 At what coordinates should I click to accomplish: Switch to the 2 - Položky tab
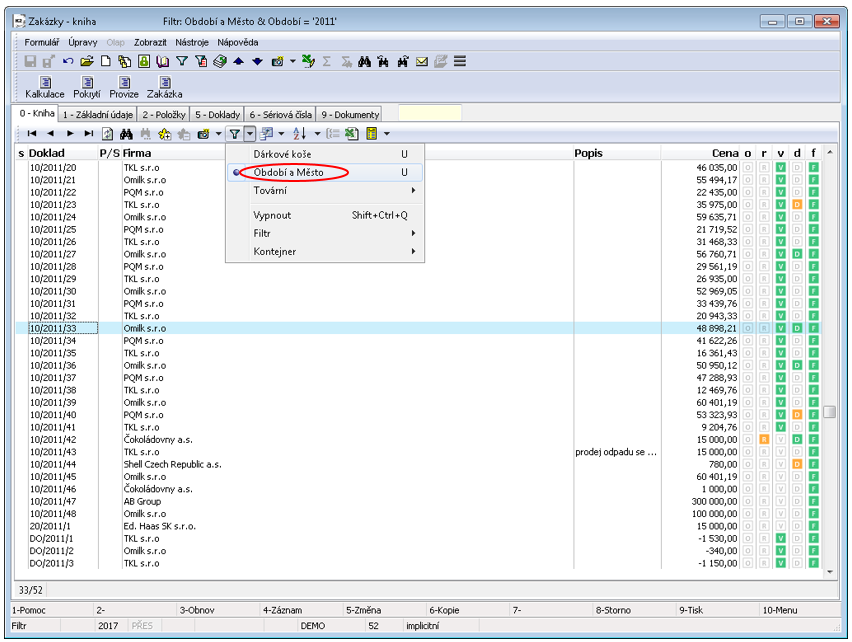[163, 115]
